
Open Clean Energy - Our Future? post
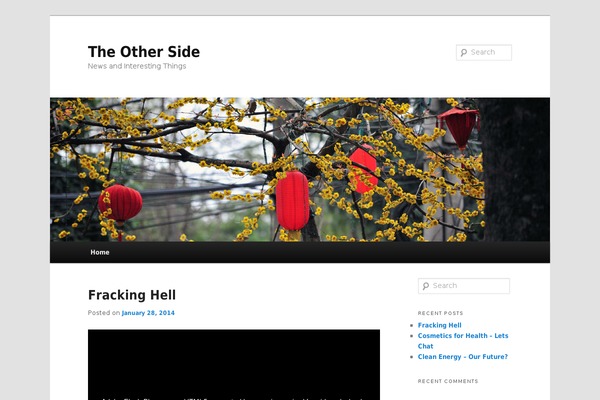click(x=463, y=356)
